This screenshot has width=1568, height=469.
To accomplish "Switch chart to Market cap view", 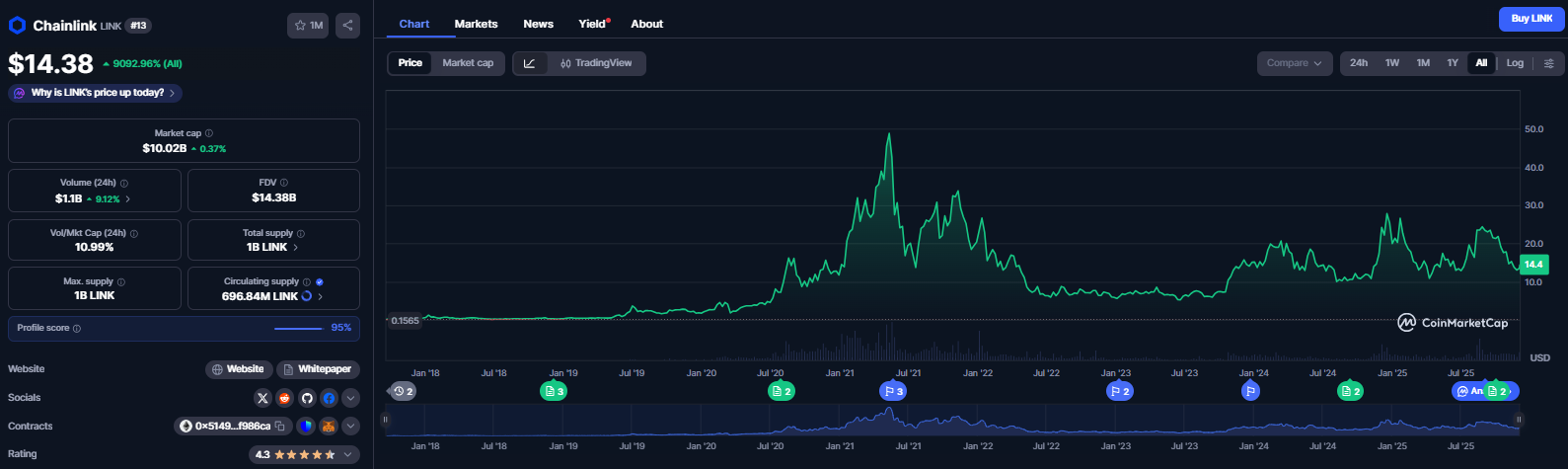I will (x=468, y=63).
